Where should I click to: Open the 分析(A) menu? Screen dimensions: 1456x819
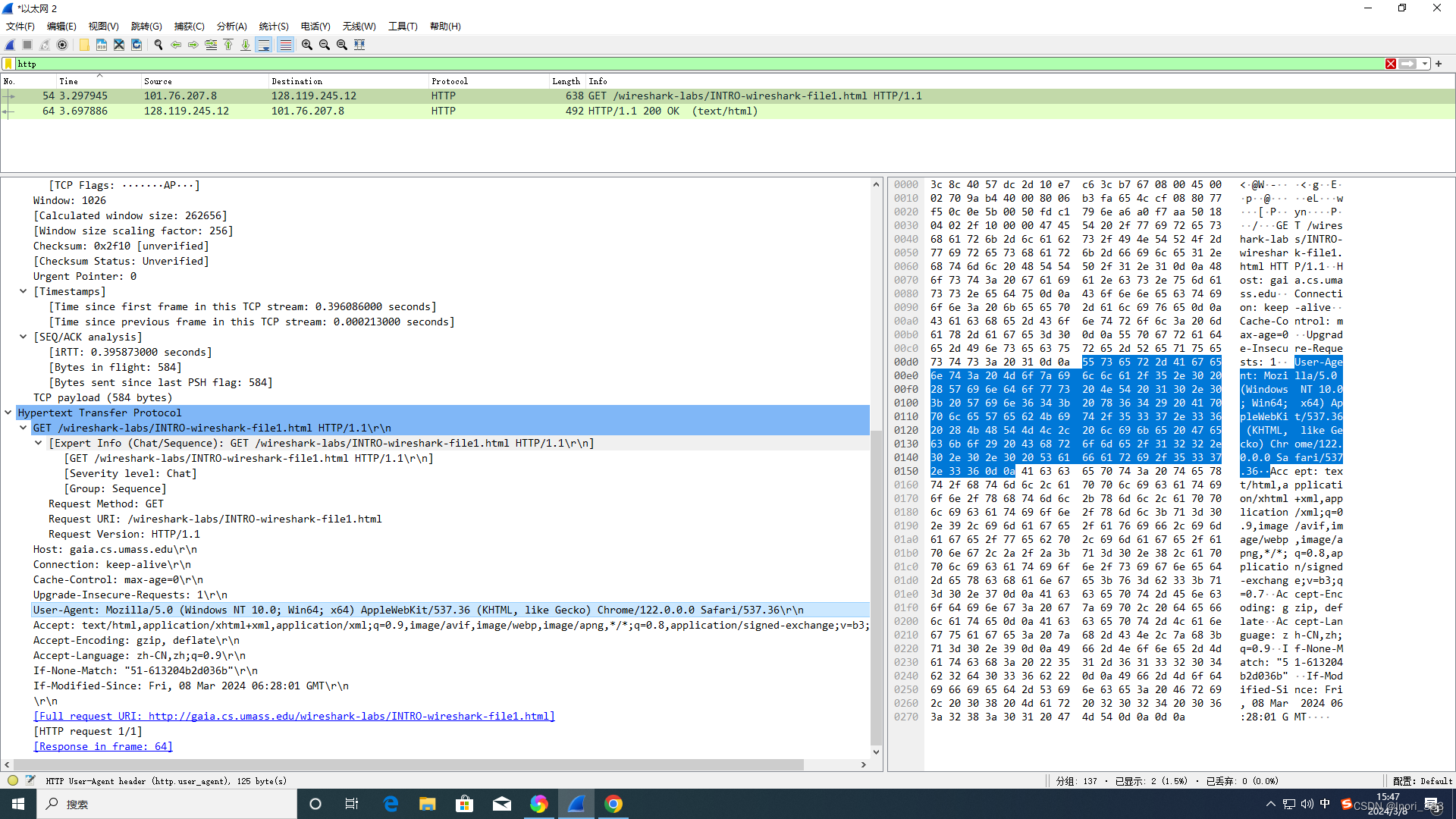(231, 26)
